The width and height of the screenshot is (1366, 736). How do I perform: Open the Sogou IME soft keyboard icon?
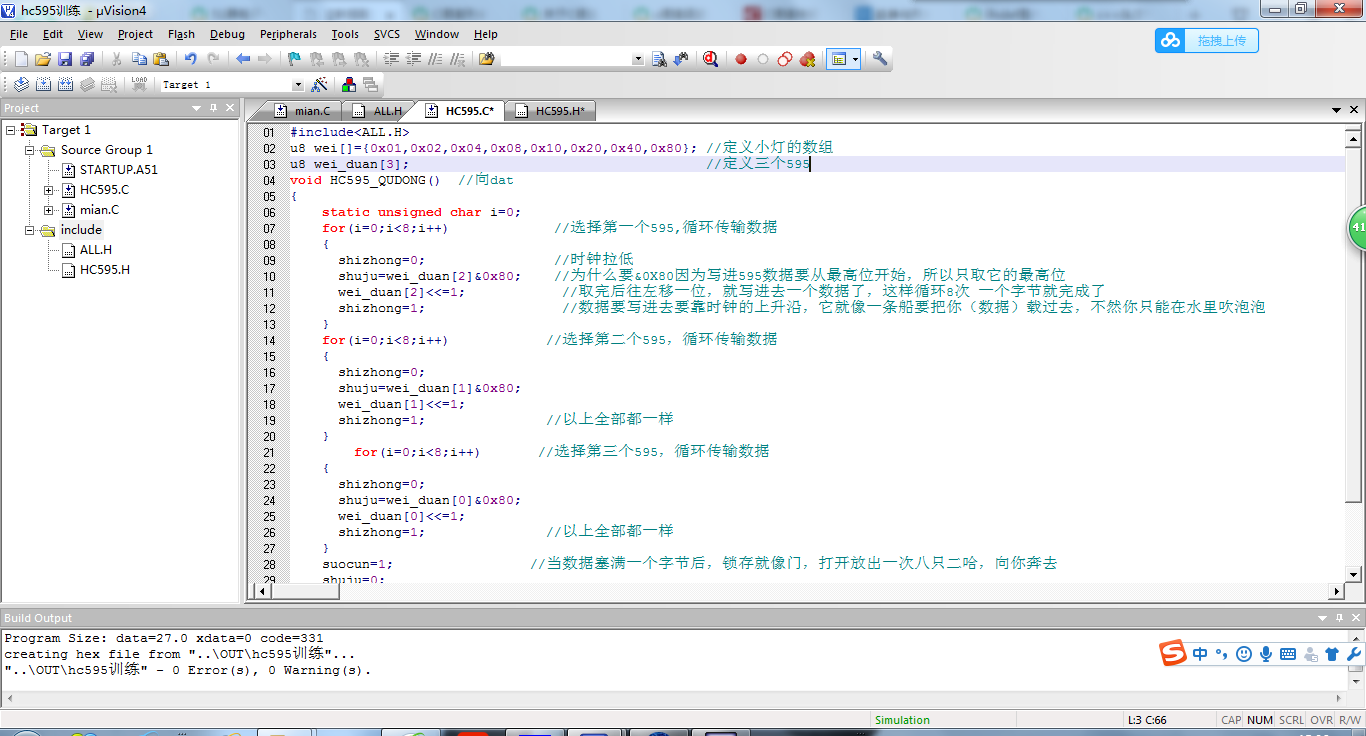coord(1288,654)
